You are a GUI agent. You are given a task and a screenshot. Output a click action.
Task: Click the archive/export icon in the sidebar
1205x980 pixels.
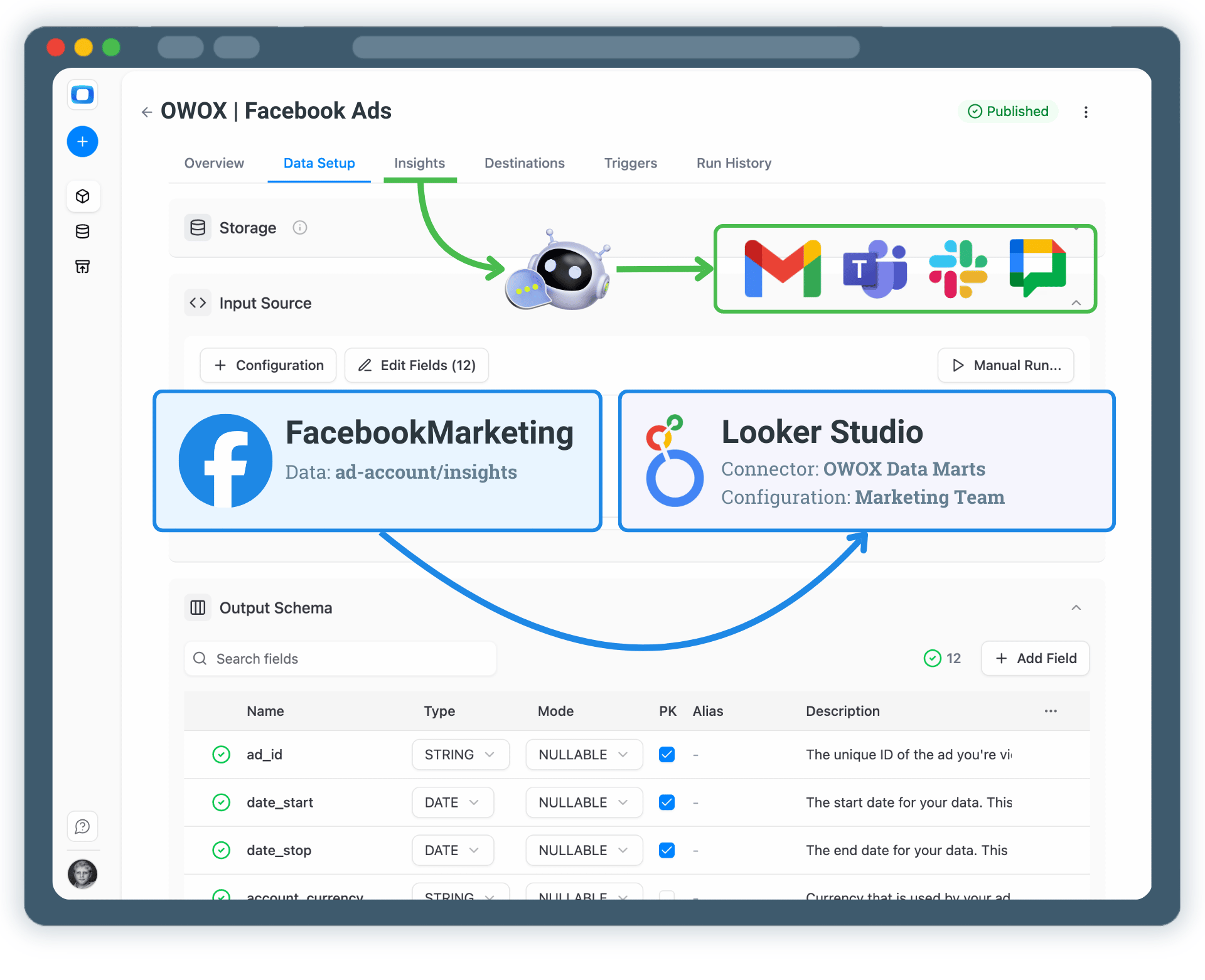[82, 266]
